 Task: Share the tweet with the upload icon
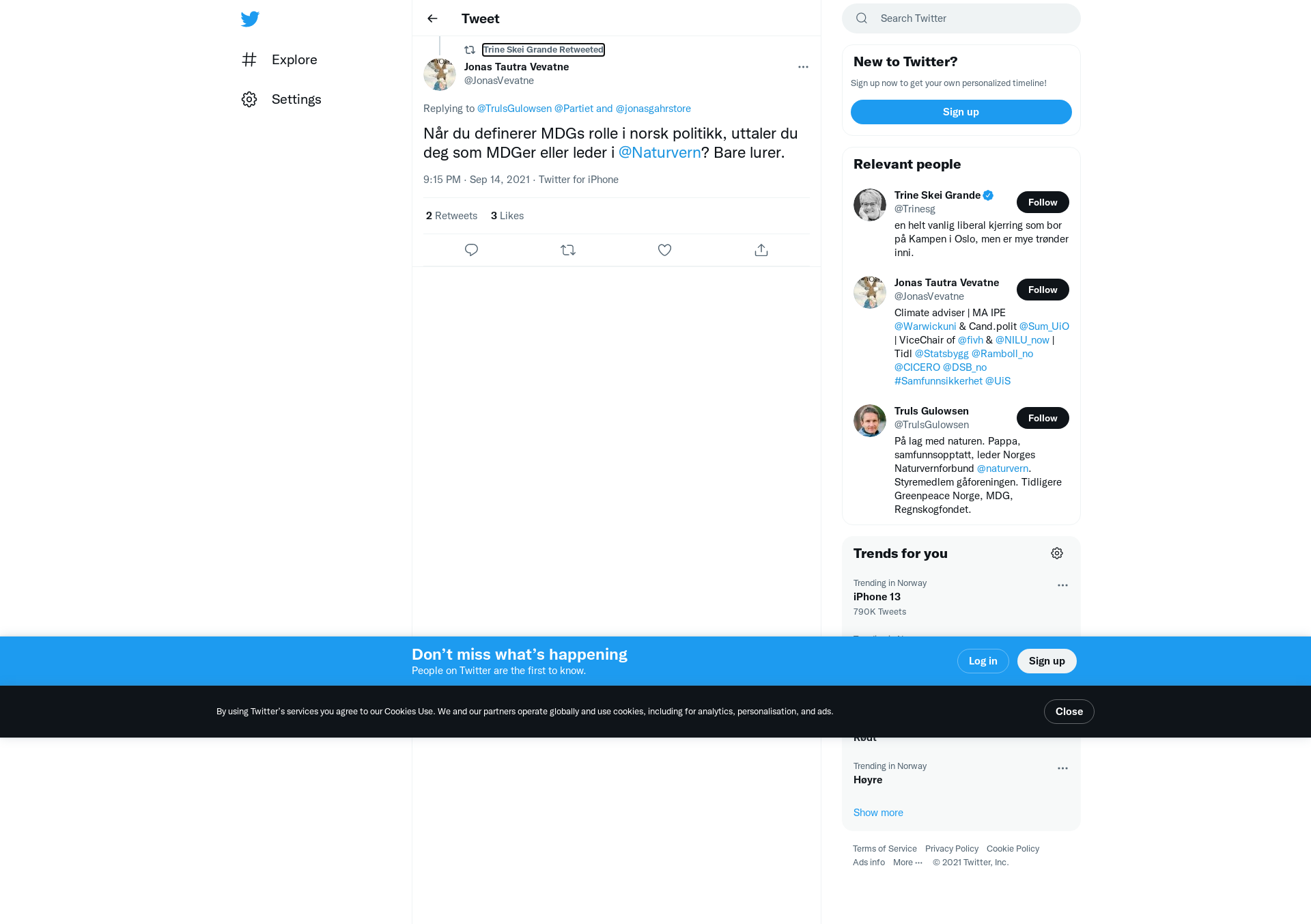tap(761, 250)
